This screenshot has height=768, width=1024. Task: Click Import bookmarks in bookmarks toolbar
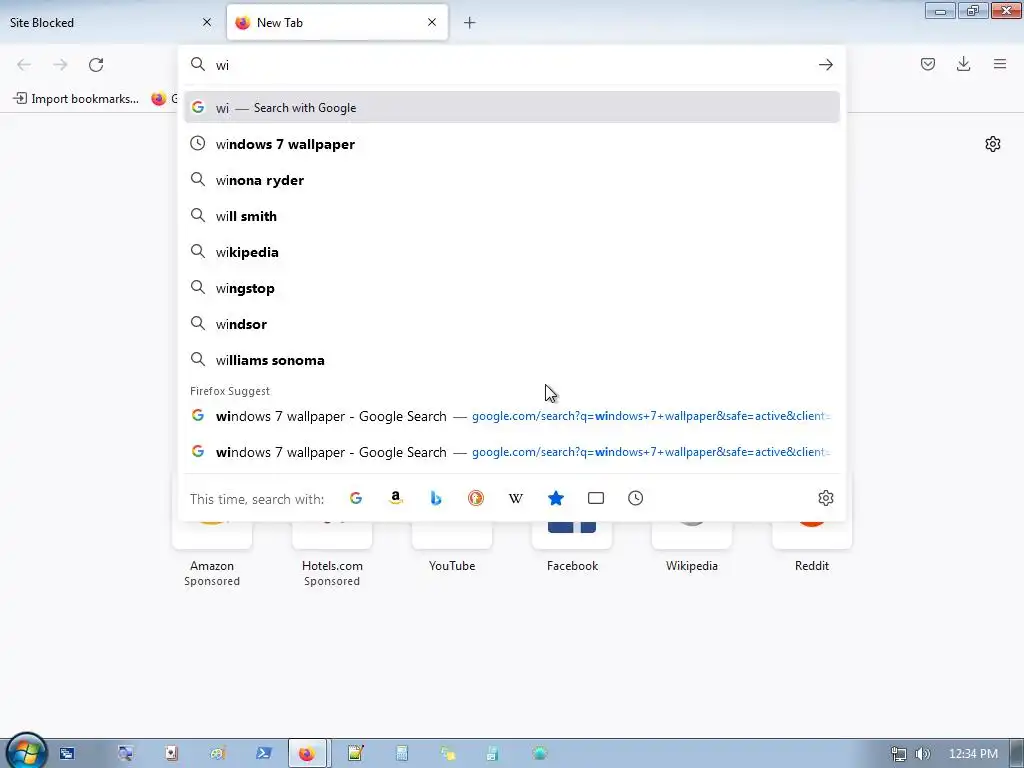76,99
